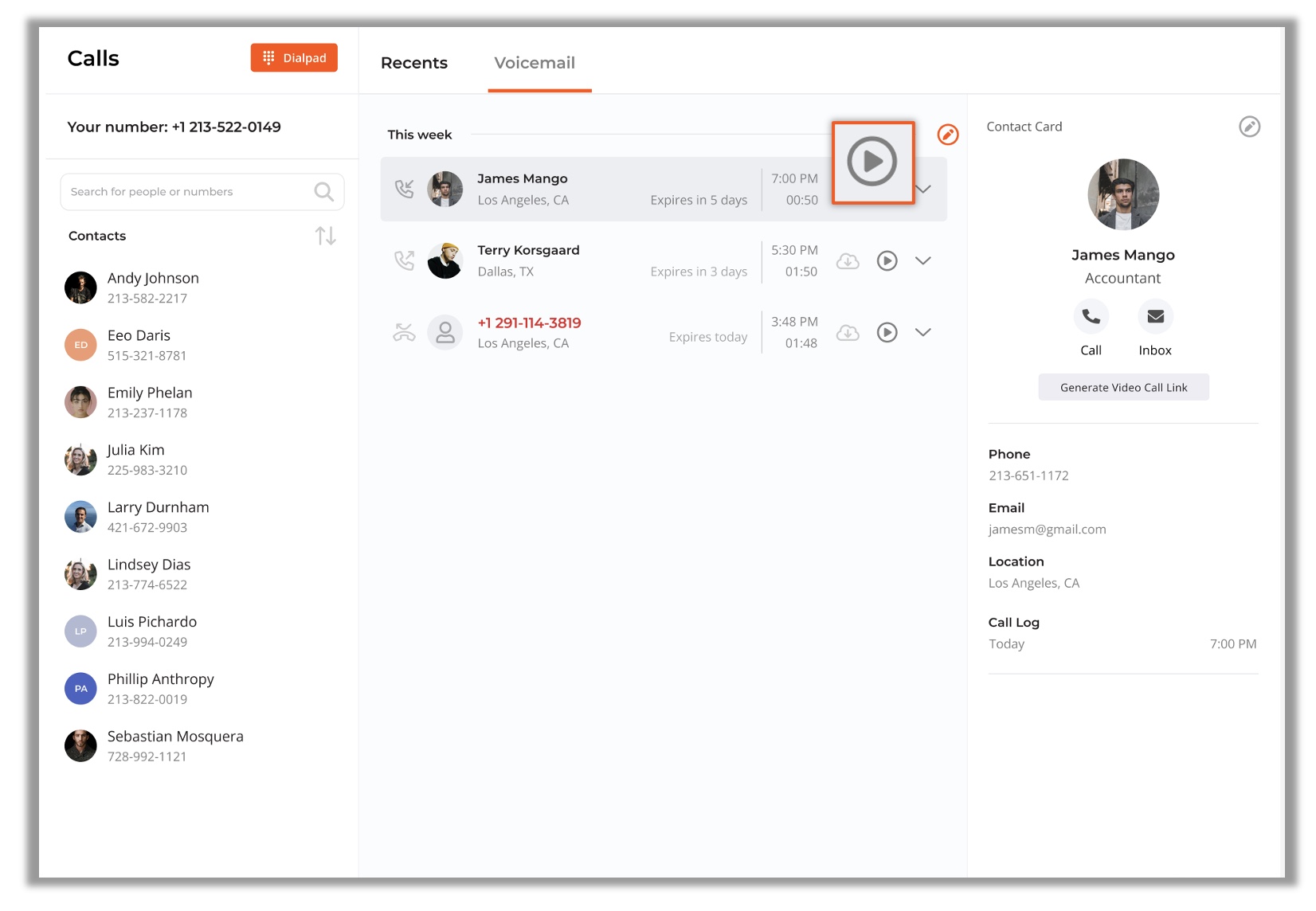The height and width of the screenshot is (911, 1316).
Task: Click Larry Durnham's avatar photo
Action: (80, 518)
